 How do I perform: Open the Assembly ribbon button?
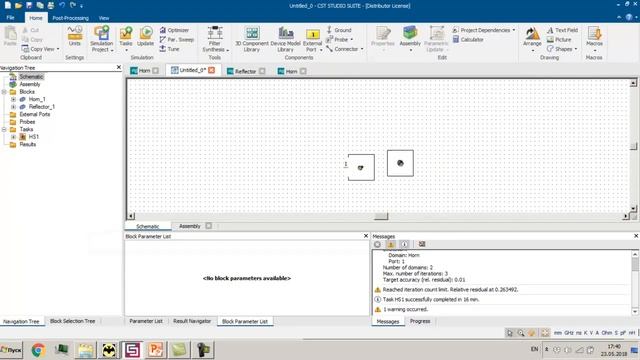pyautogui.click(x=410, y=38)
